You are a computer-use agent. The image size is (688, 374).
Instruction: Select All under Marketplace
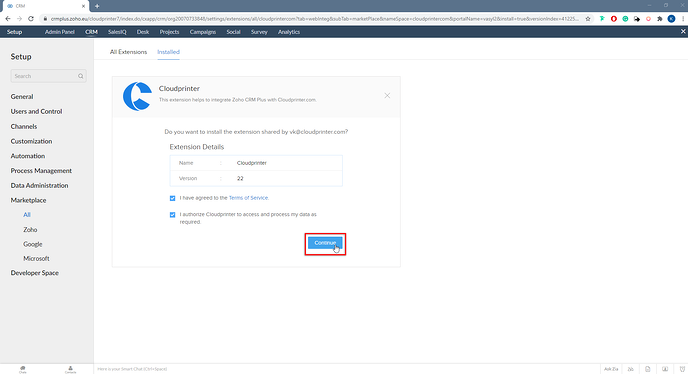[x=27, y=215]
